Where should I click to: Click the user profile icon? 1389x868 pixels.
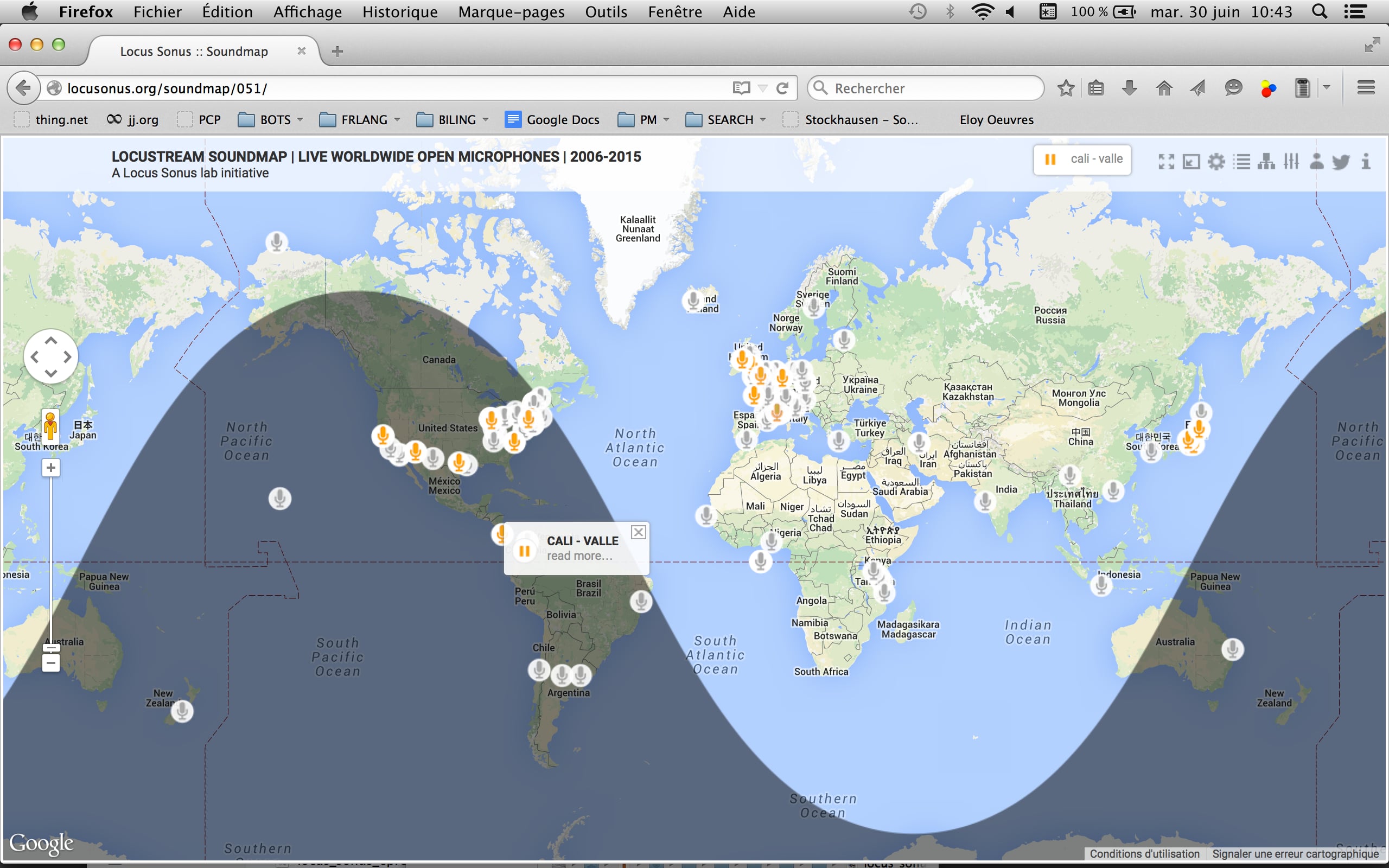[x=1316, y=161]
